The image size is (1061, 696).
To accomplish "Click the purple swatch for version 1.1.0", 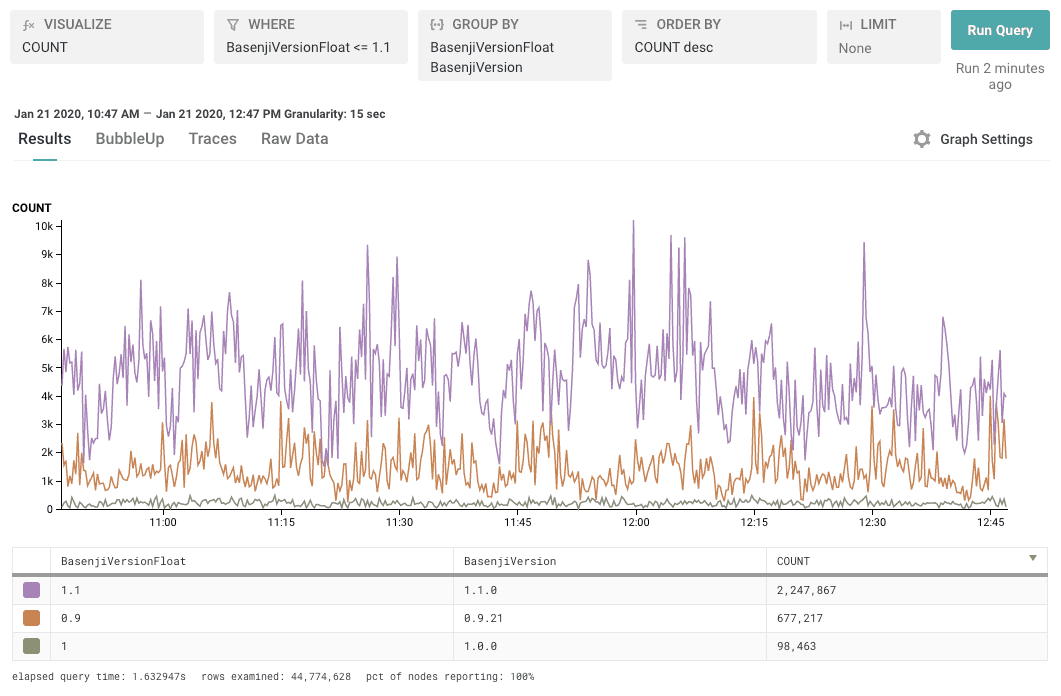I will coord(31,590).
